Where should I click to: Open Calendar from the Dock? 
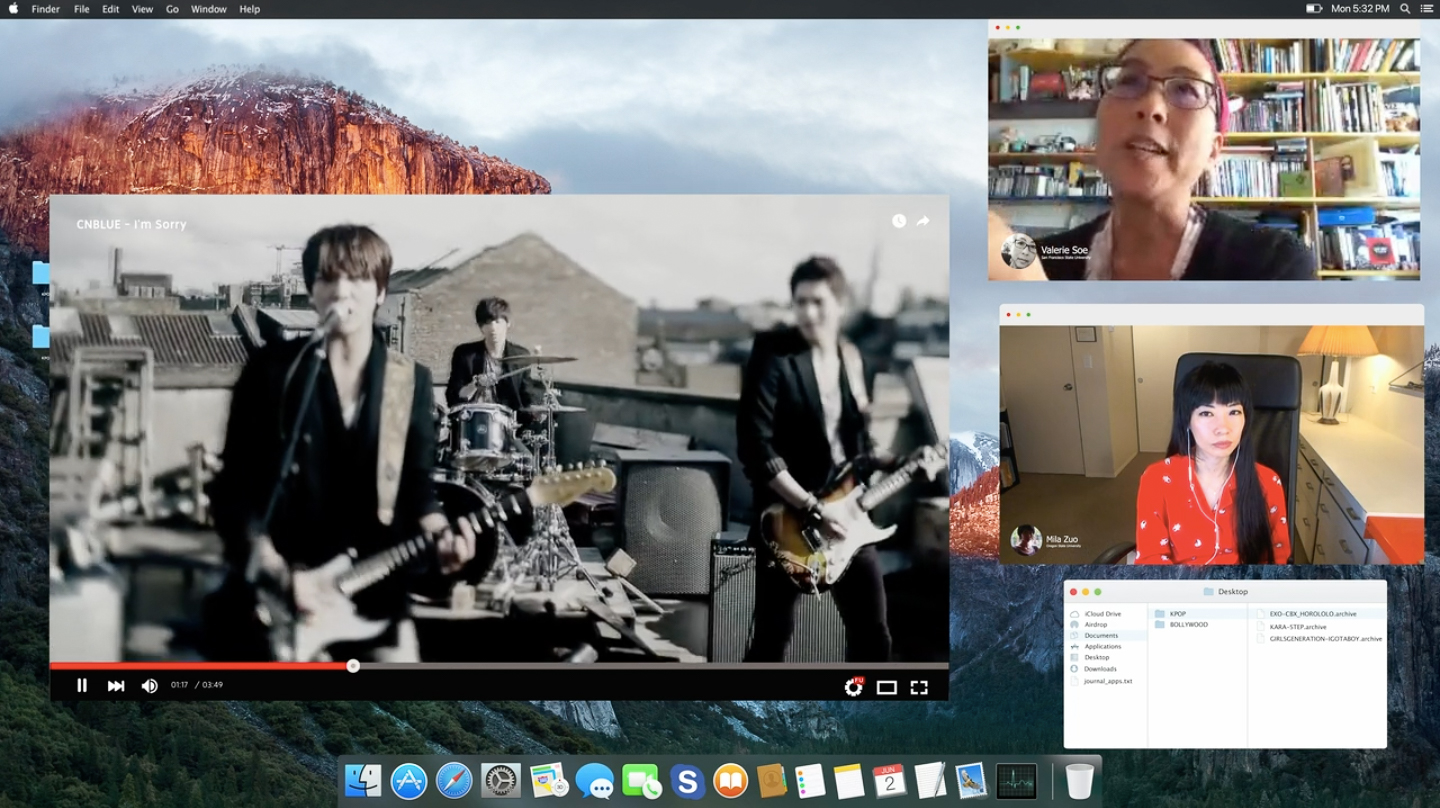(x=889, y=780)
